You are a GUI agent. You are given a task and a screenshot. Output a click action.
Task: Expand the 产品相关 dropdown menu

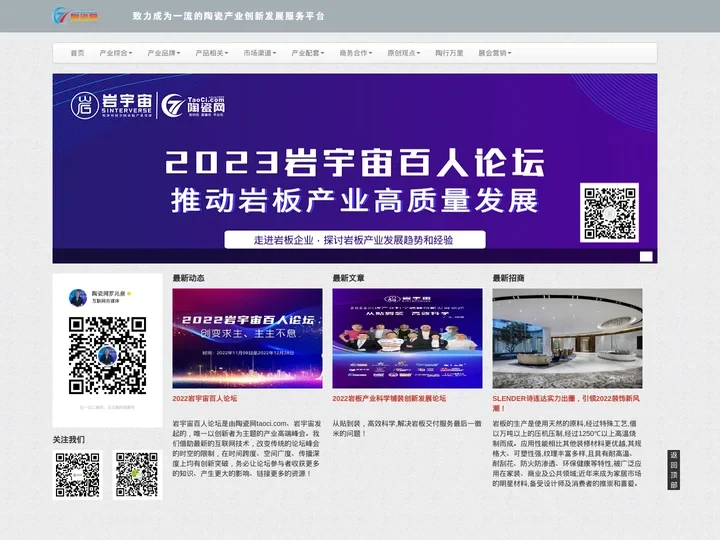(x=212, y=53)
